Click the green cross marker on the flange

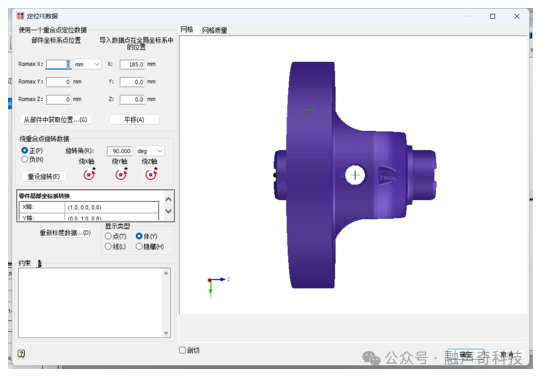pyautogui.click(x=309, y=110)
